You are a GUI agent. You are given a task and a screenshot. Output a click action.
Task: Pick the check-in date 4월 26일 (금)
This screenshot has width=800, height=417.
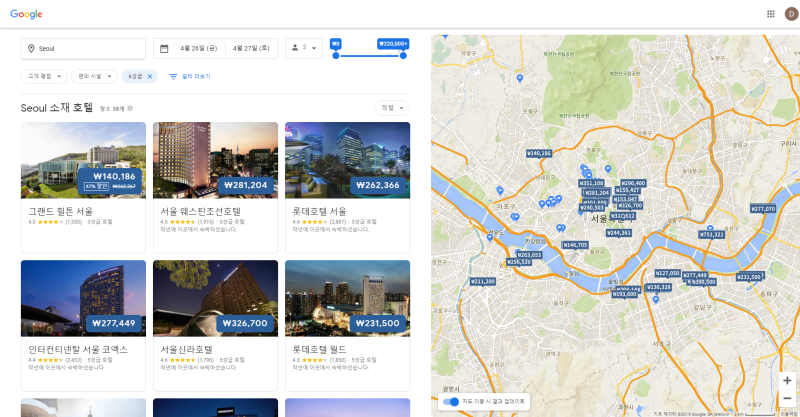click(x=198, y=48)
